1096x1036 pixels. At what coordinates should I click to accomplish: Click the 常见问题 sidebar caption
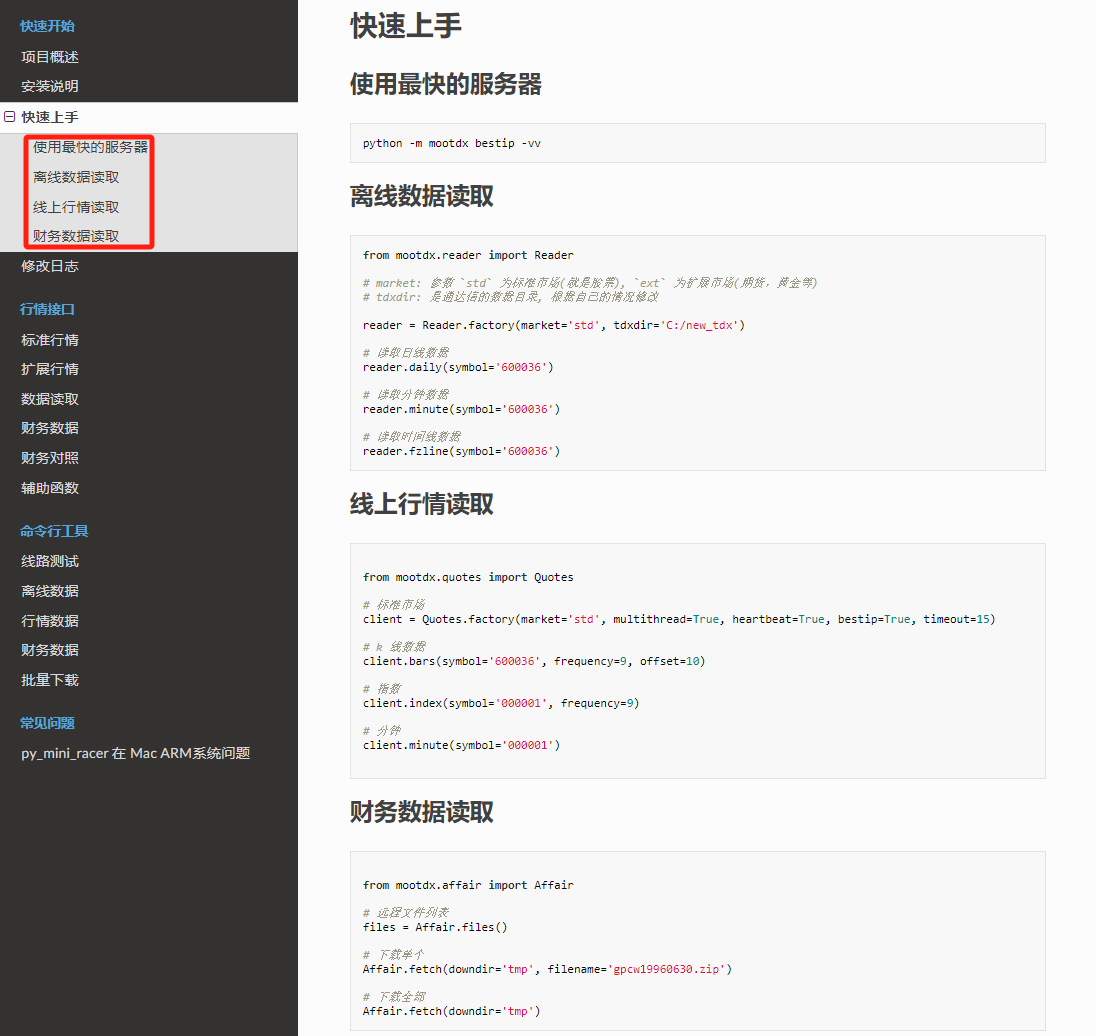click(x=48, y=723)
